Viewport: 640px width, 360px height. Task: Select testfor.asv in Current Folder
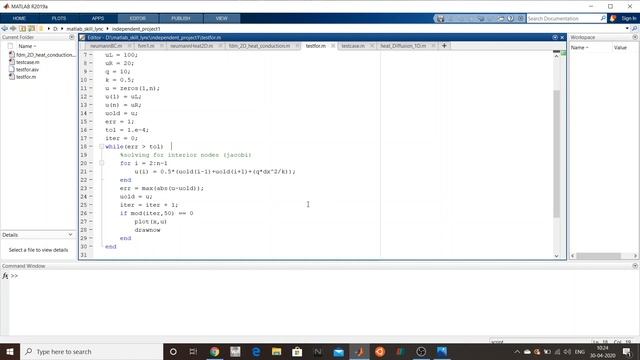27,69
